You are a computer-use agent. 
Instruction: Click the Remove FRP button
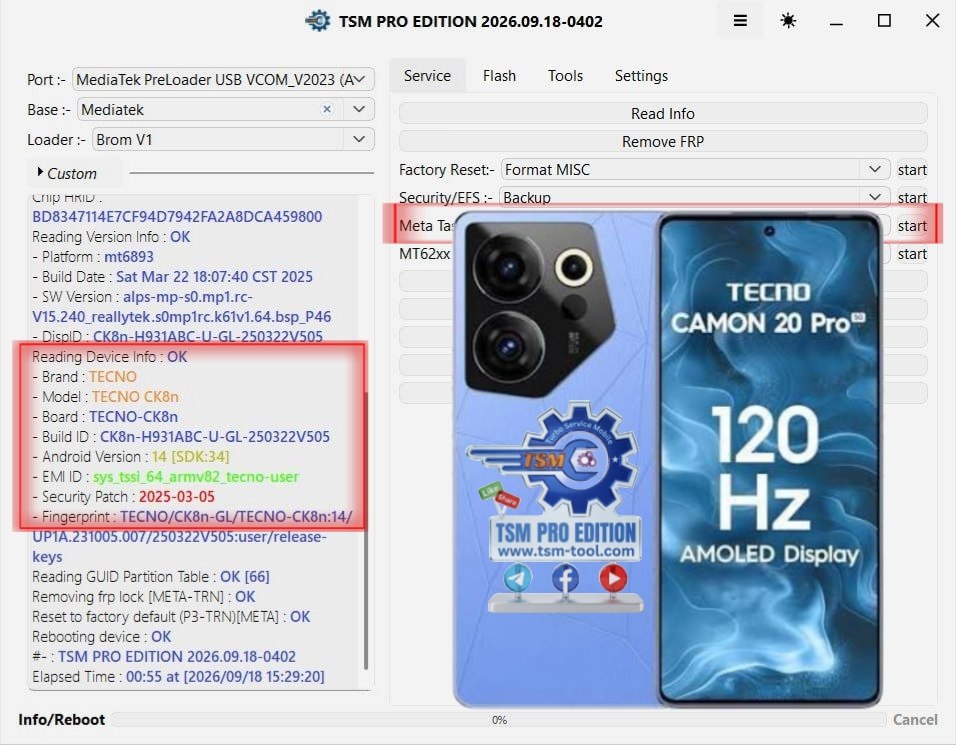click(x=663, y=141)
